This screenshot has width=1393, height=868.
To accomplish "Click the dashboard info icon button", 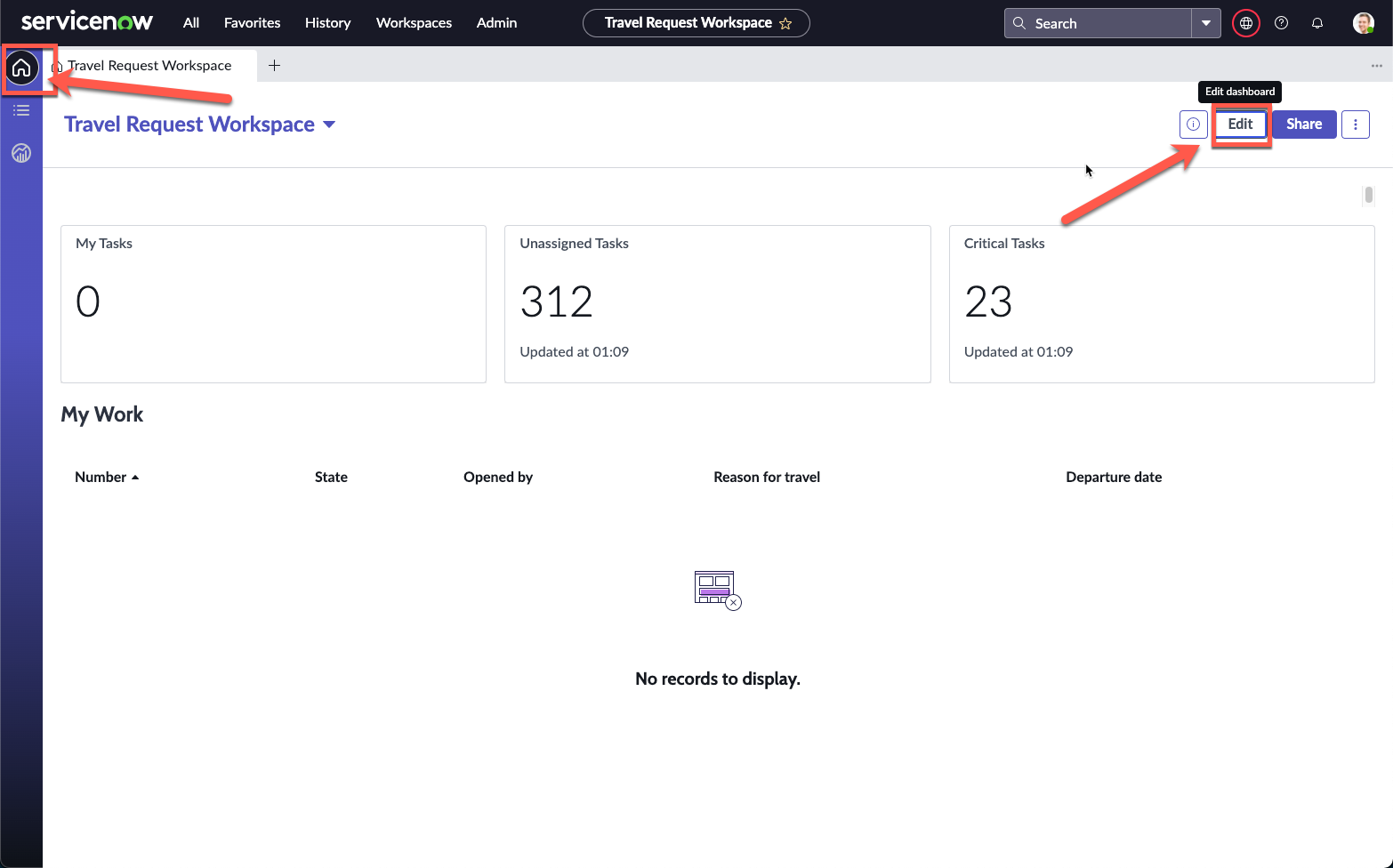I will [1193, 125].
